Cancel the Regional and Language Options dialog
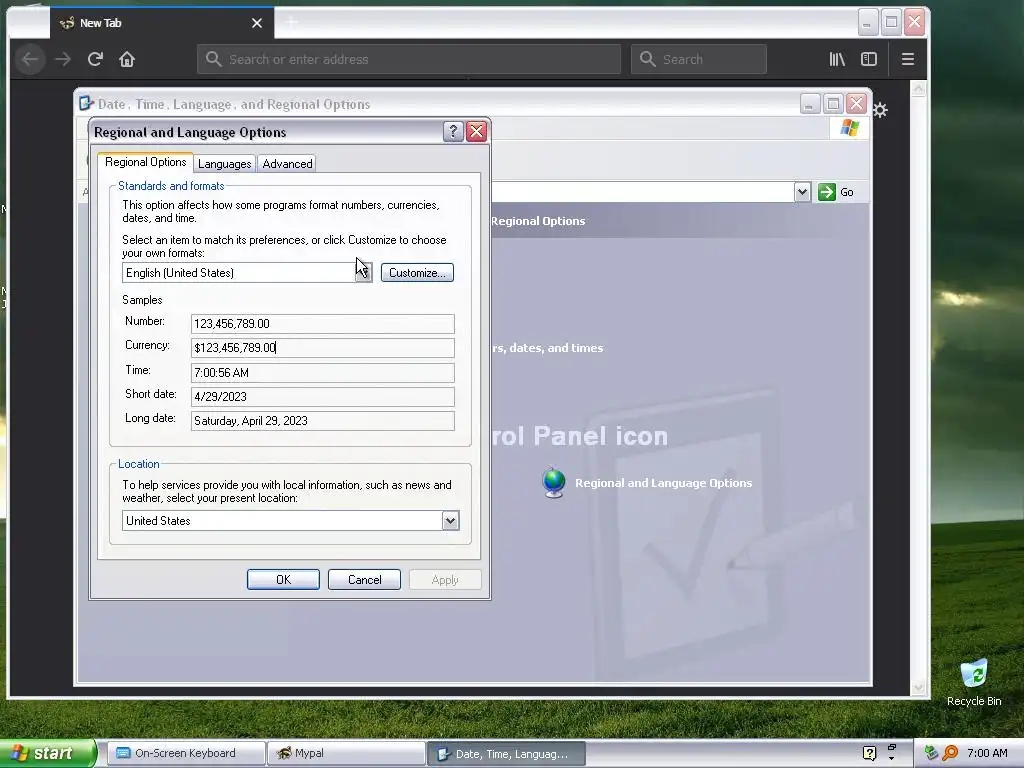Viewport: 1024px width, 768px height. pos(364,579)
